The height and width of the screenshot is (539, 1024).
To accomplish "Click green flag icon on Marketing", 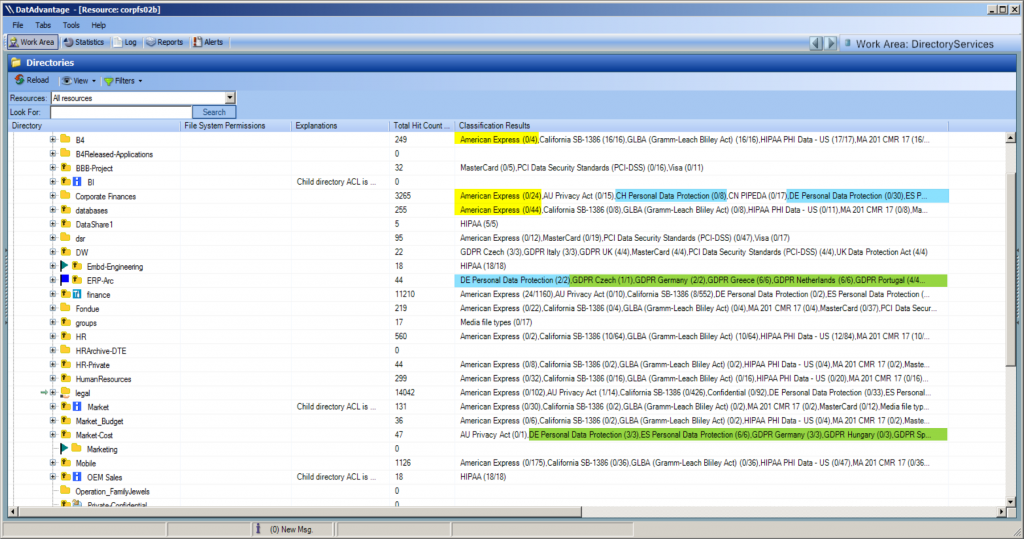I will (64, 449).
